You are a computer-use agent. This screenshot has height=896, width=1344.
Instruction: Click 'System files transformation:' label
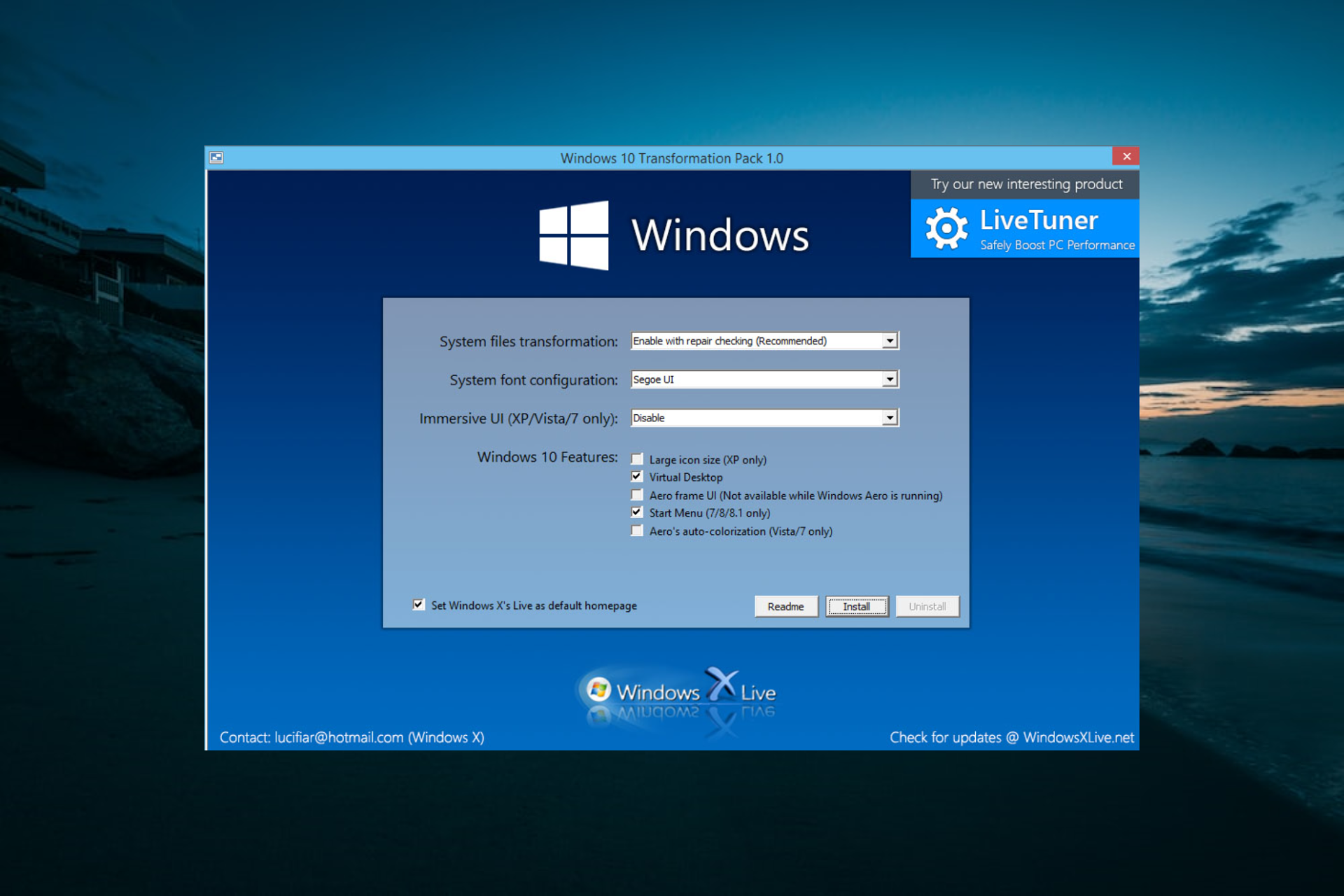coord(528,342)
